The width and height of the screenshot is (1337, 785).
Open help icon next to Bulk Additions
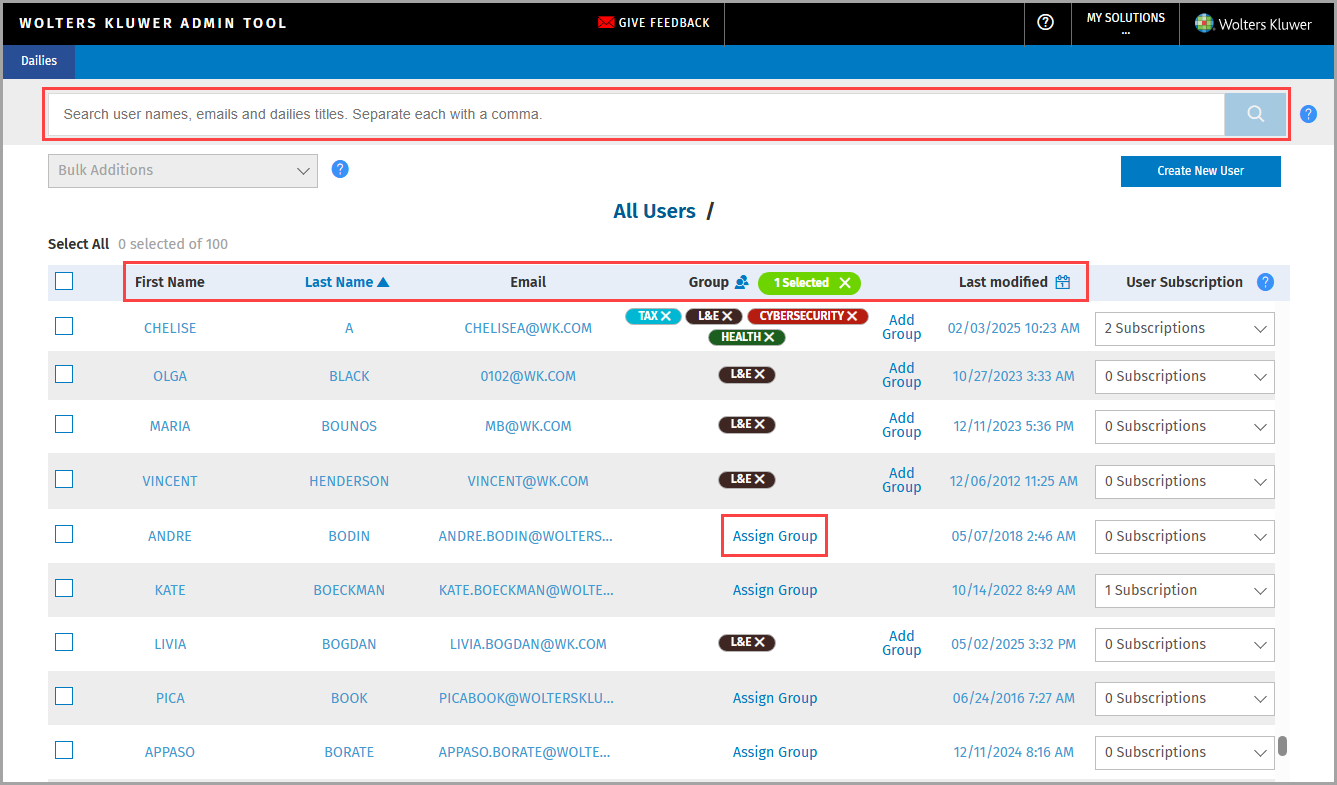tap(340, 169)
